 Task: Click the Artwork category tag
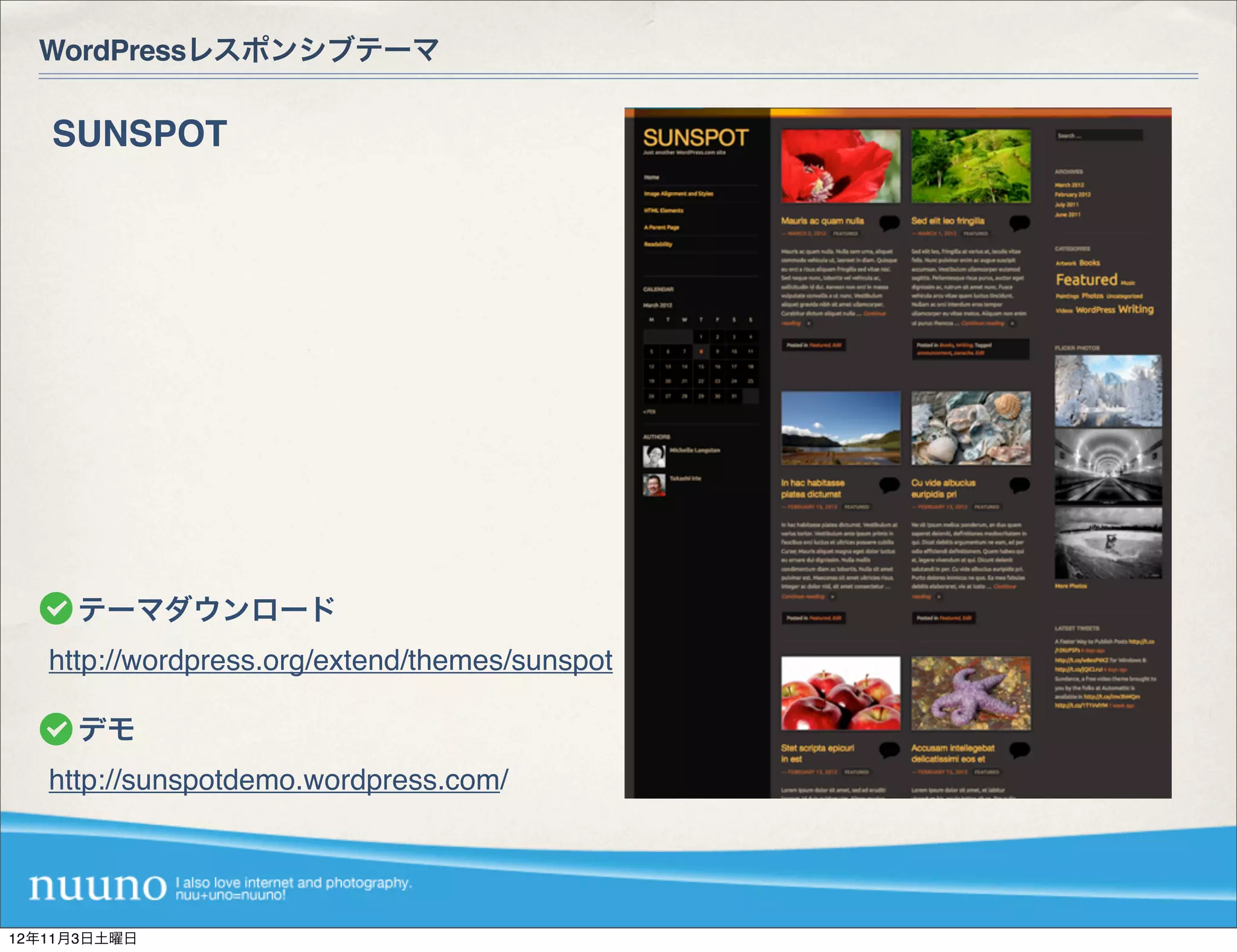point(1066,263)
